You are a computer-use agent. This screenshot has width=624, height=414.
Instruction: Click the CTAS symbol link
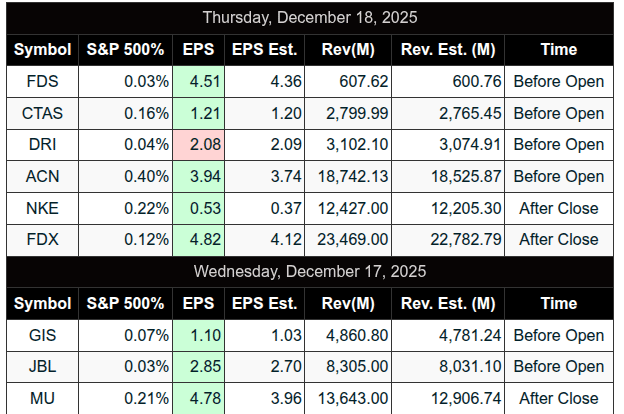tap(42, 113)
